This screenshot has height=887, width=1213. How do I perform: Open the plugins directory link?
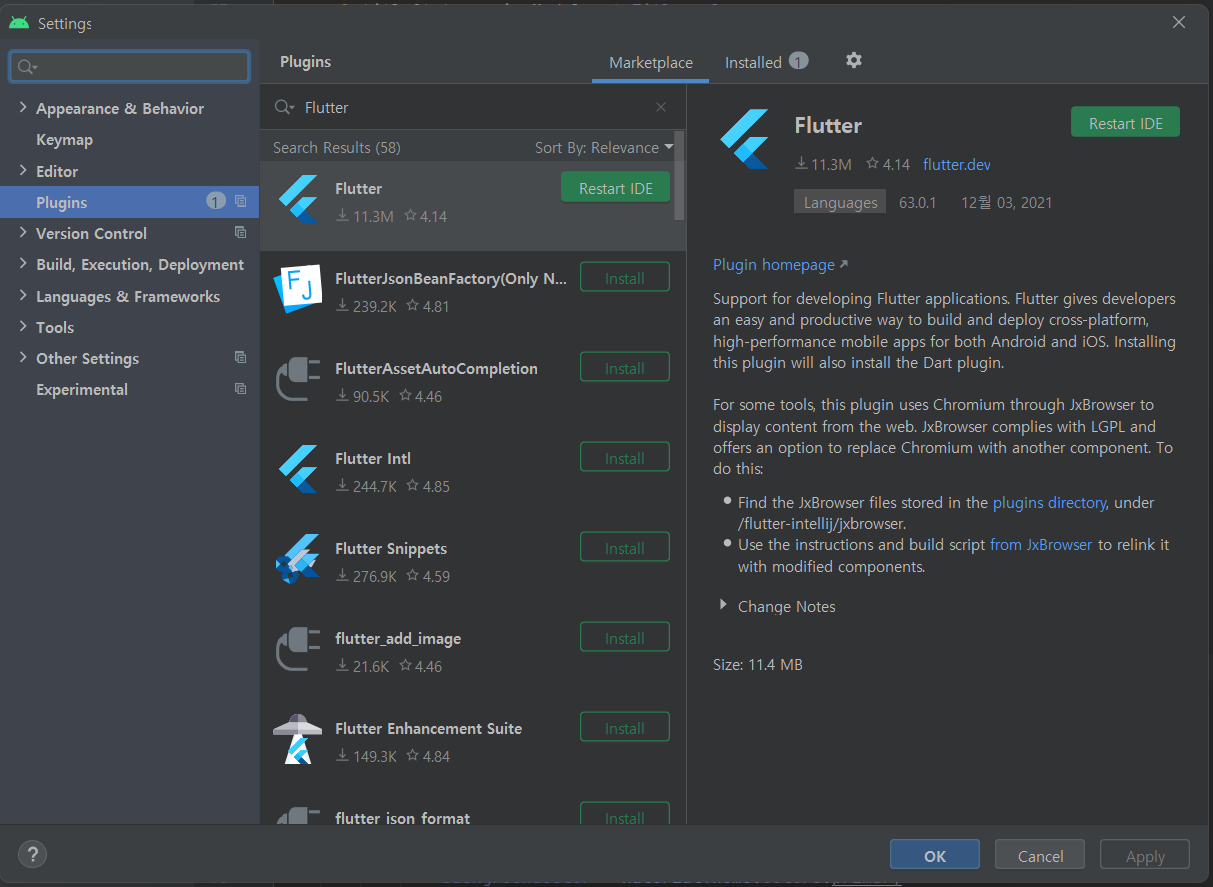[x=1049, y=502]
